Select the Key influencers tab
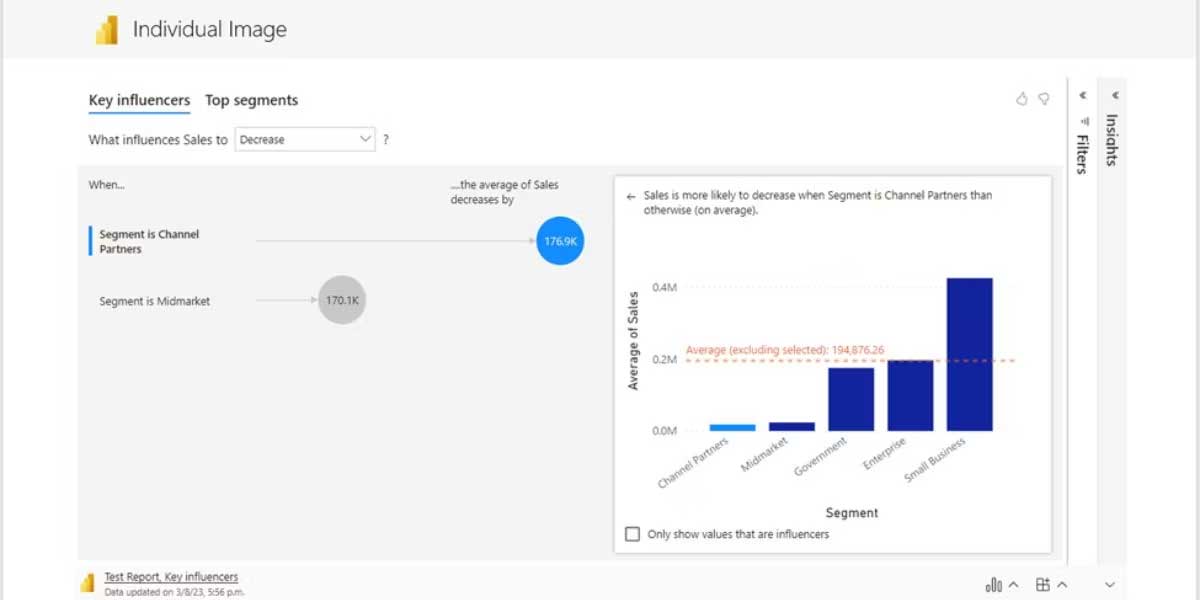 click(x=139, y=100)
